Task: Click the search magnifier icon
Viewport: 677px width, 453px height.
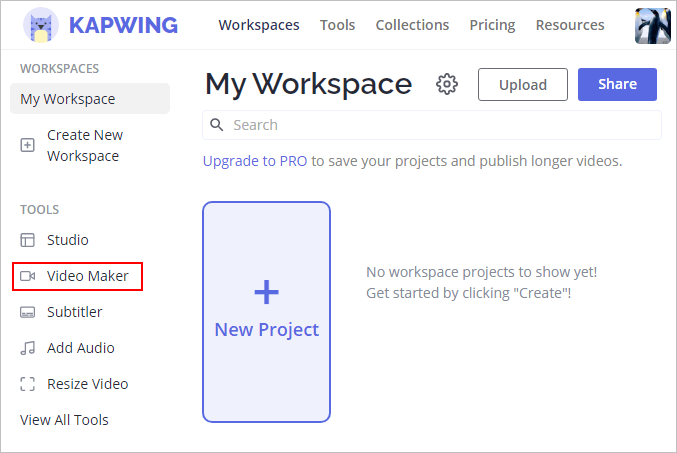Action: [216, 125]
